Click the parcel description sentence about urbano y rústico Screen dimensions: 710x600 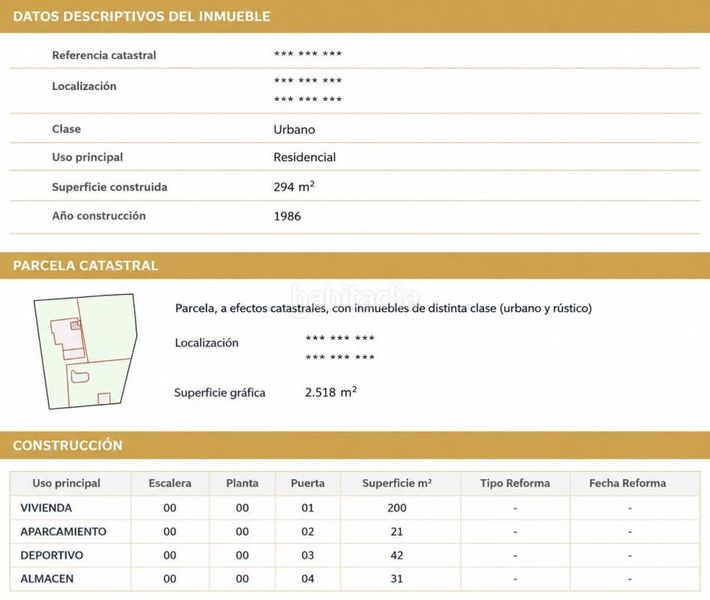384,308
